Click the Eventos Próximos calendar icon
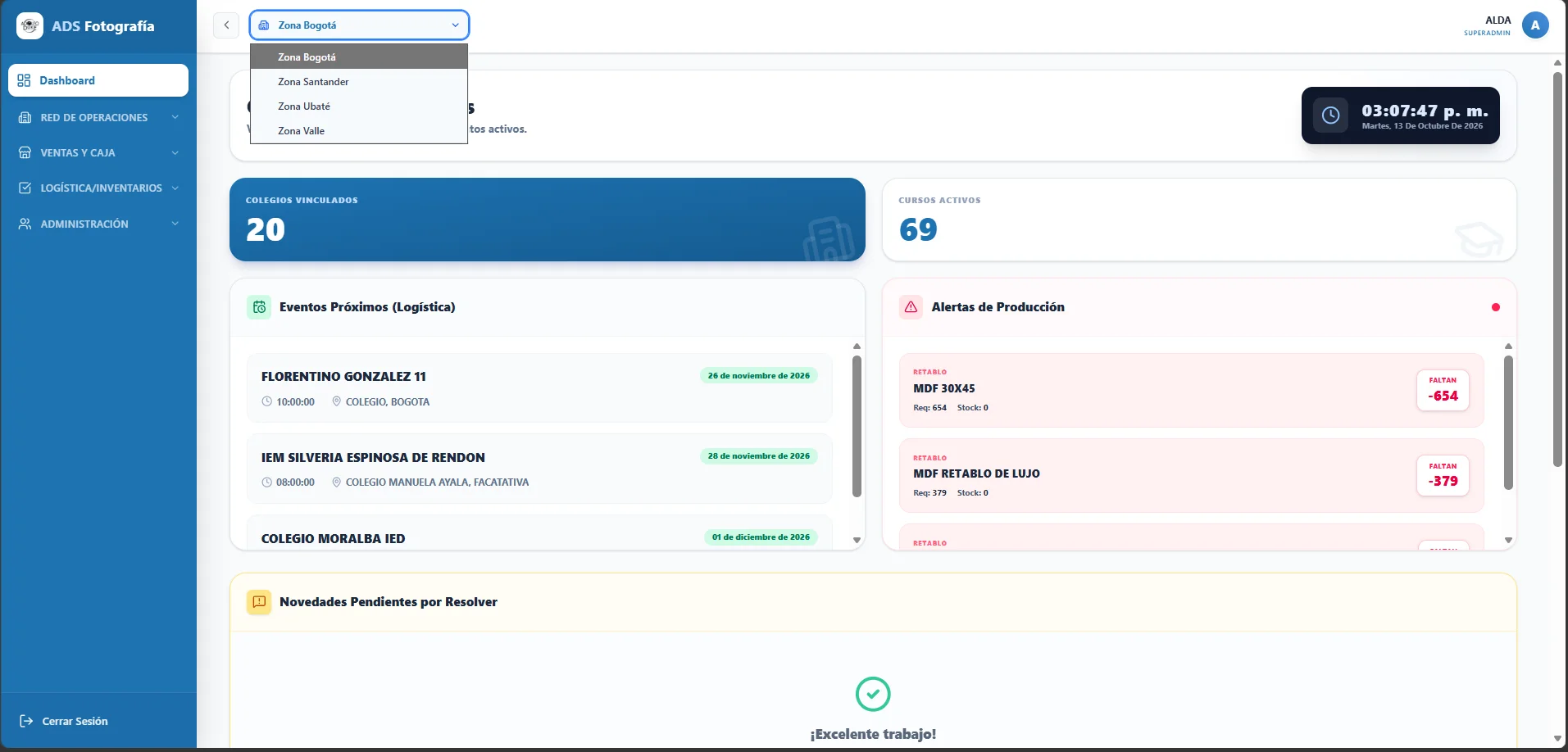This screenshot has height=752, width=1568. (x=259, y=307)
